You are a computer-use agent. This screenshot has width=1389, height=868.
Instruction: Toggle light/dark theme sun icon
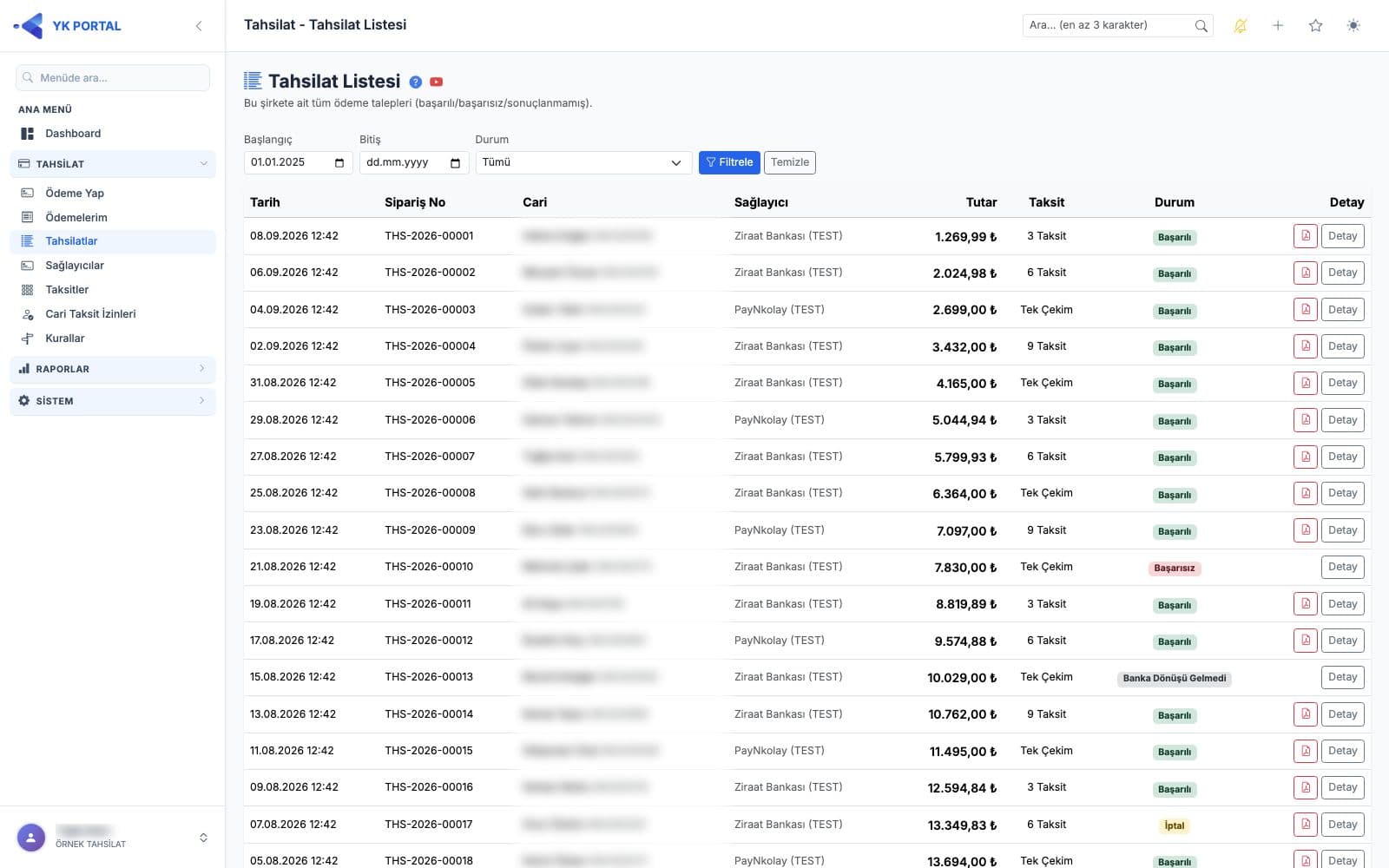tap(1353, 26)
